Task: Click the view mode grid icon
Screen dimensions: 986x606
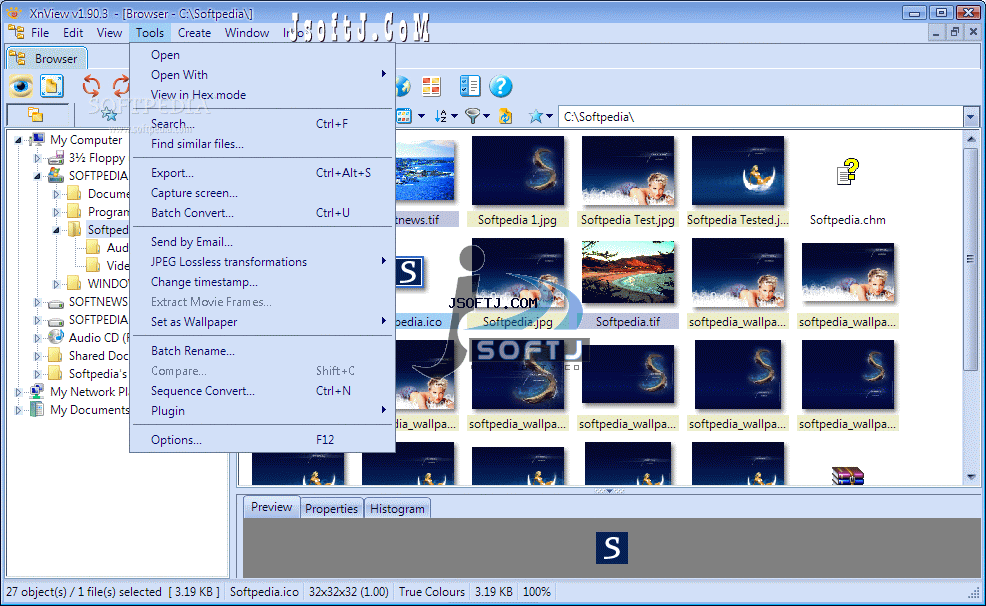Action: coord(404,116)
